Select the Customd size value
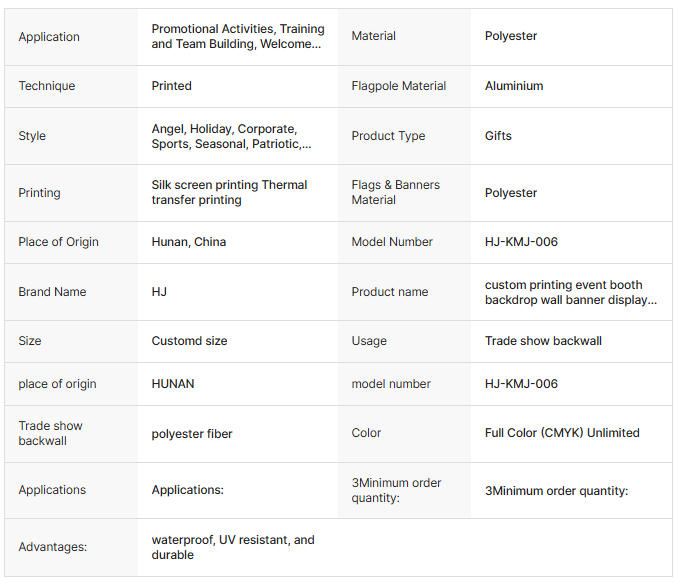The width and height of the screenshot is (675, 585). point(189,341)
